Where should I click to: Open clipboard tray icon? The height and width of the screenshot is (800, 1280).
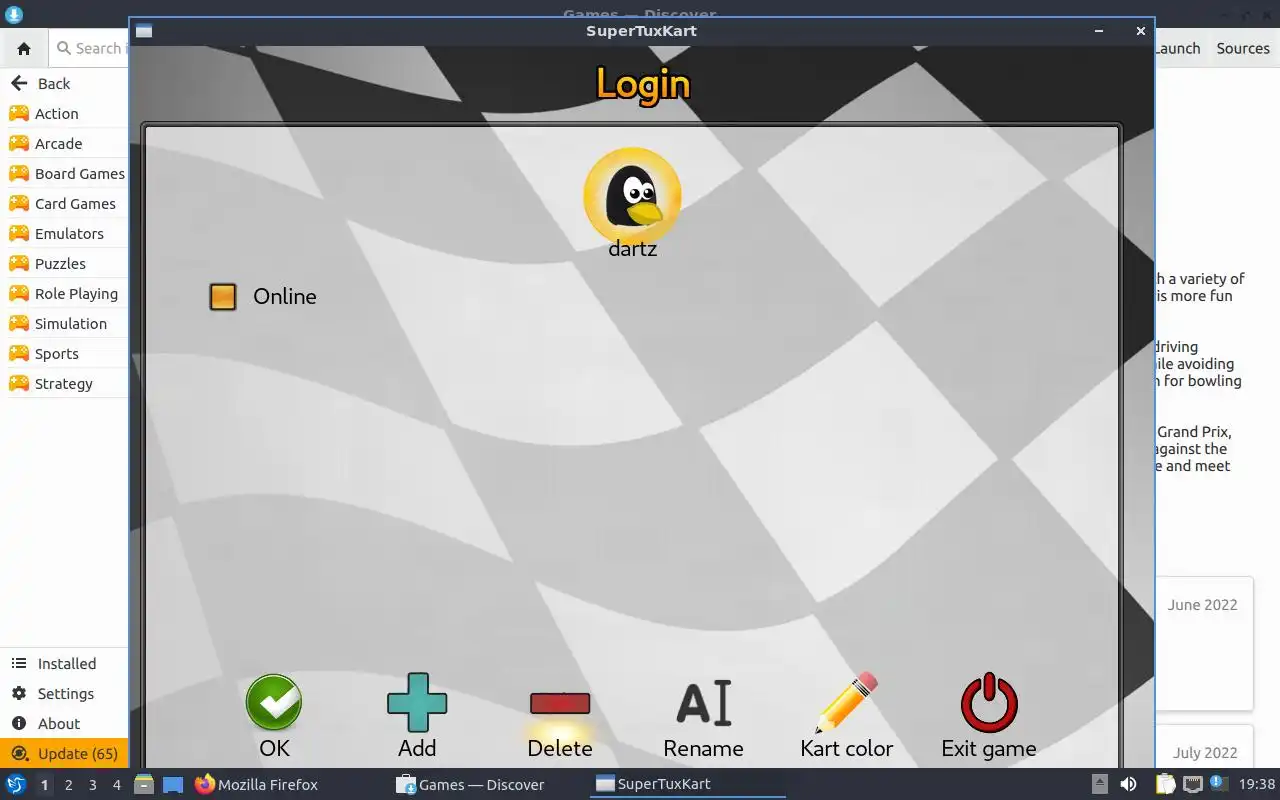click(1165, 784)
